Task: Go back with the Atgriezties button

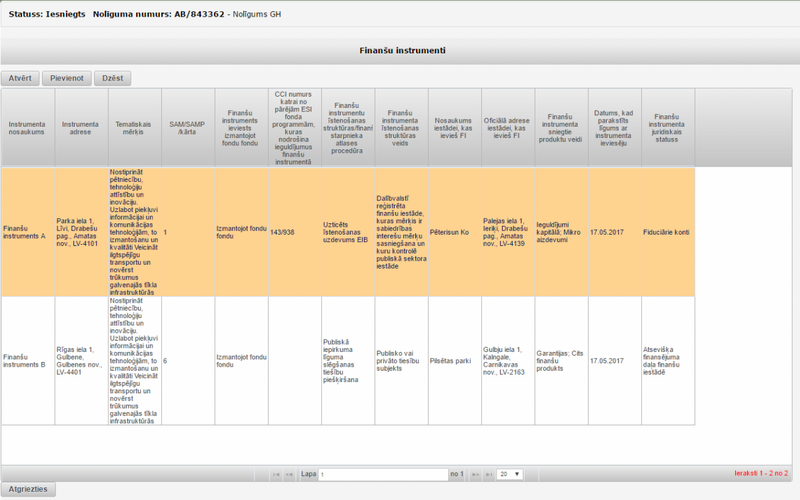Action: click(28, 489)
